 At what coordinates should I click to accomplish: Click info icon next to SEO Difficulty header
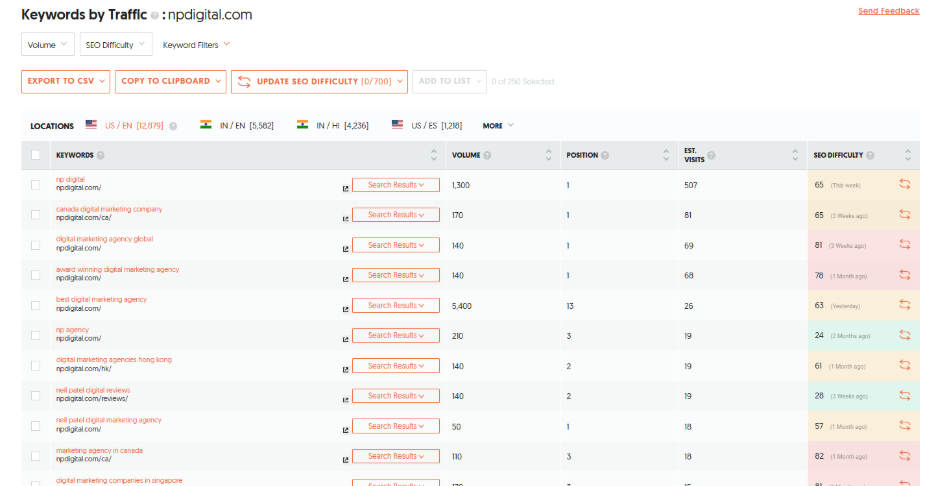click(870, 155)
